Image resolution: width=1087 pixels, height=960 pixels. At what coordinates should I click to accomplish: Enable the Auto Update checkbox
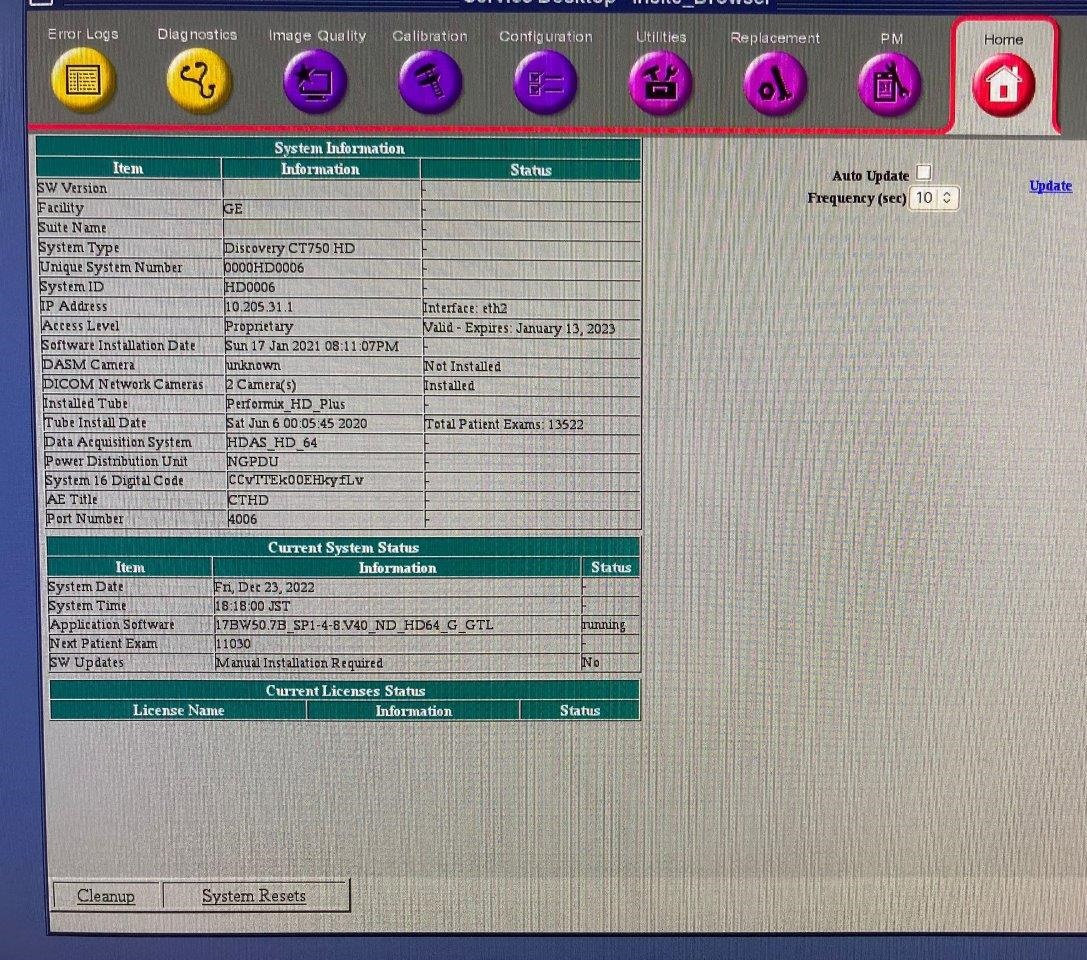(x=923, y=174)
